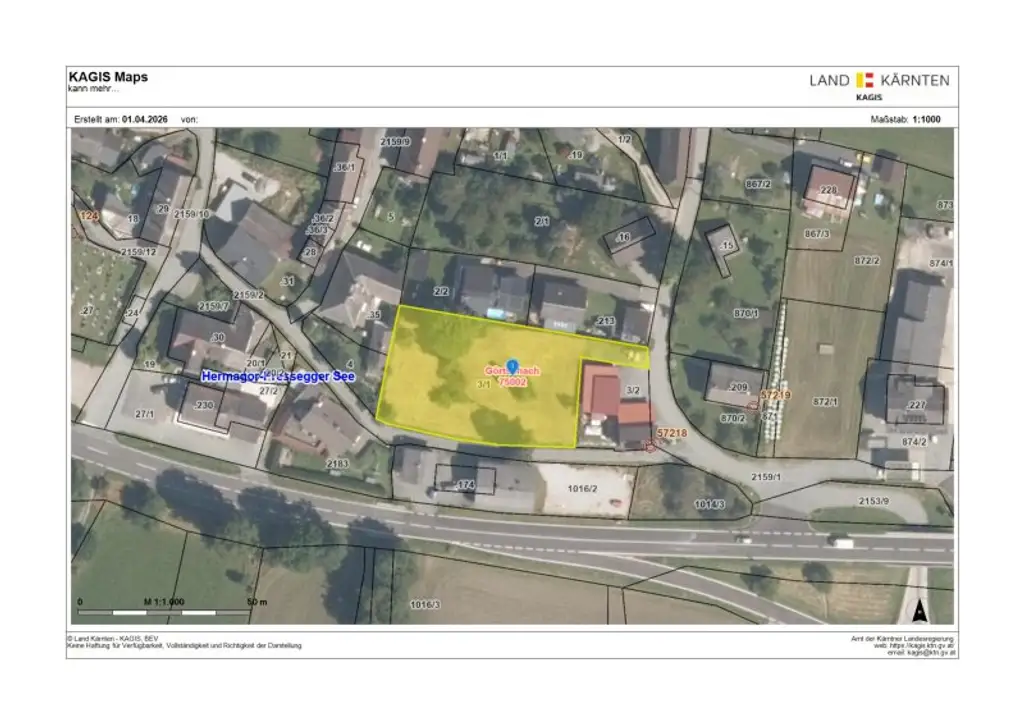Screen dimensions: 1024x724
Task: Click the Görtschach 75002 map label
Action: (513, 377)
